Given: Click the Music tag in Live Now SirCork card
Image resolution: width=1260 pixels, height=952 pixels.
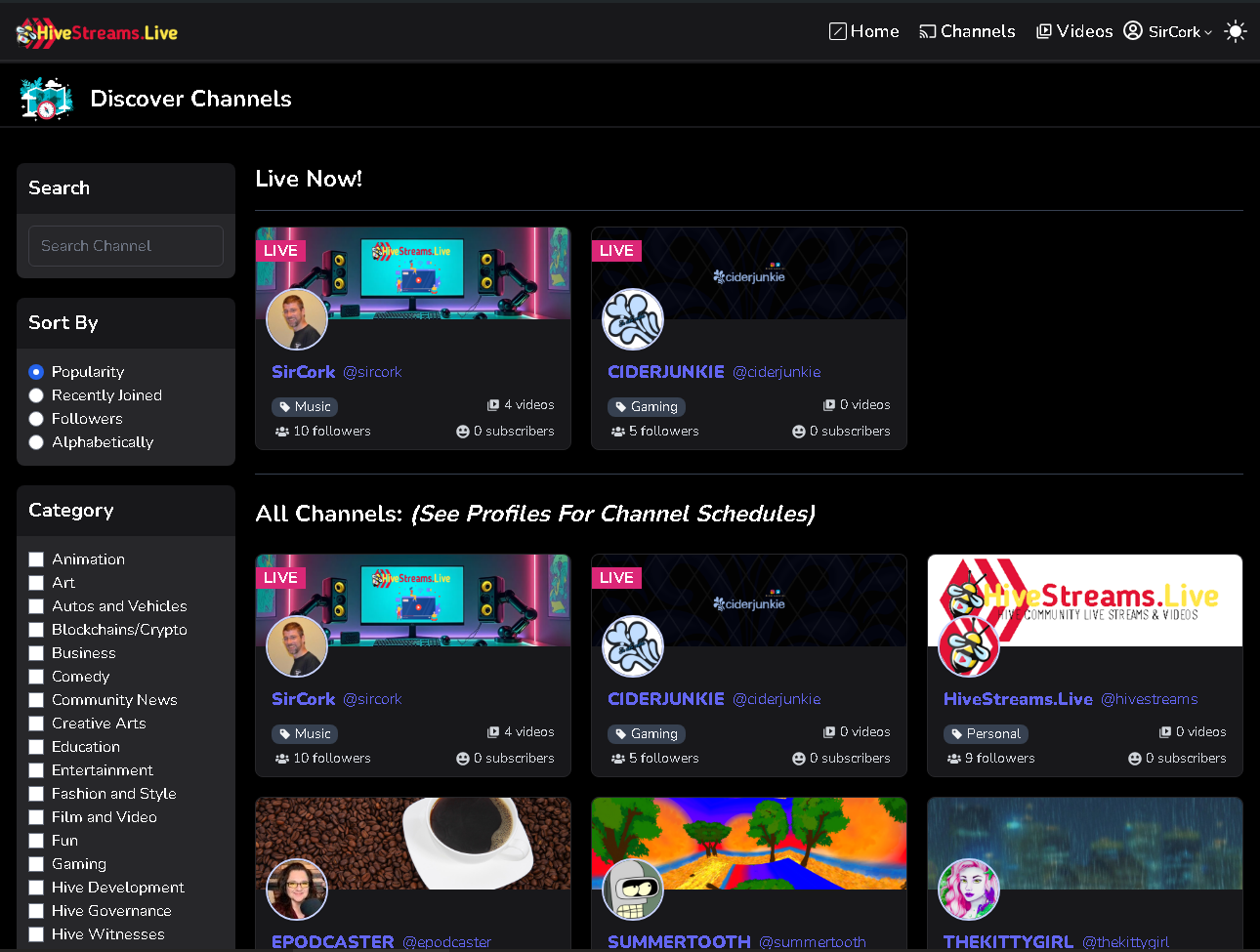Looking at the screenshot, I should click(305, 406).
